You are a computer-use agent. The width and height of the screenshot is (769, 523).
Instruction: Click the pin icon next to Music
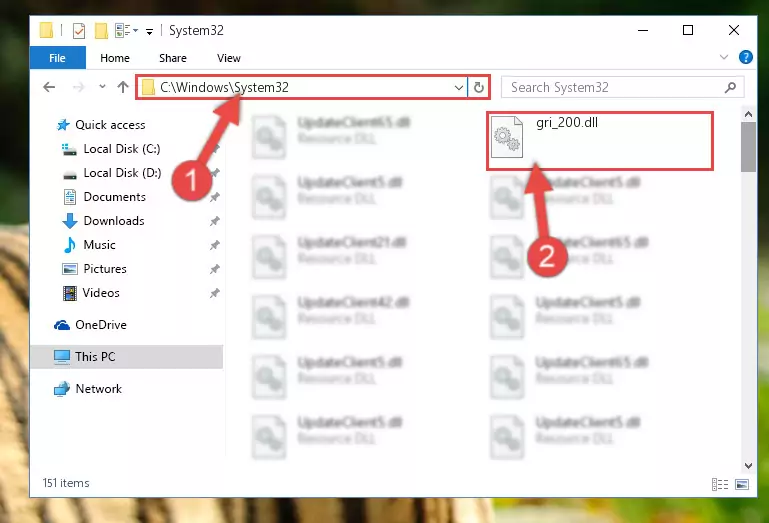pyautogui.click(x=214, y=245)
